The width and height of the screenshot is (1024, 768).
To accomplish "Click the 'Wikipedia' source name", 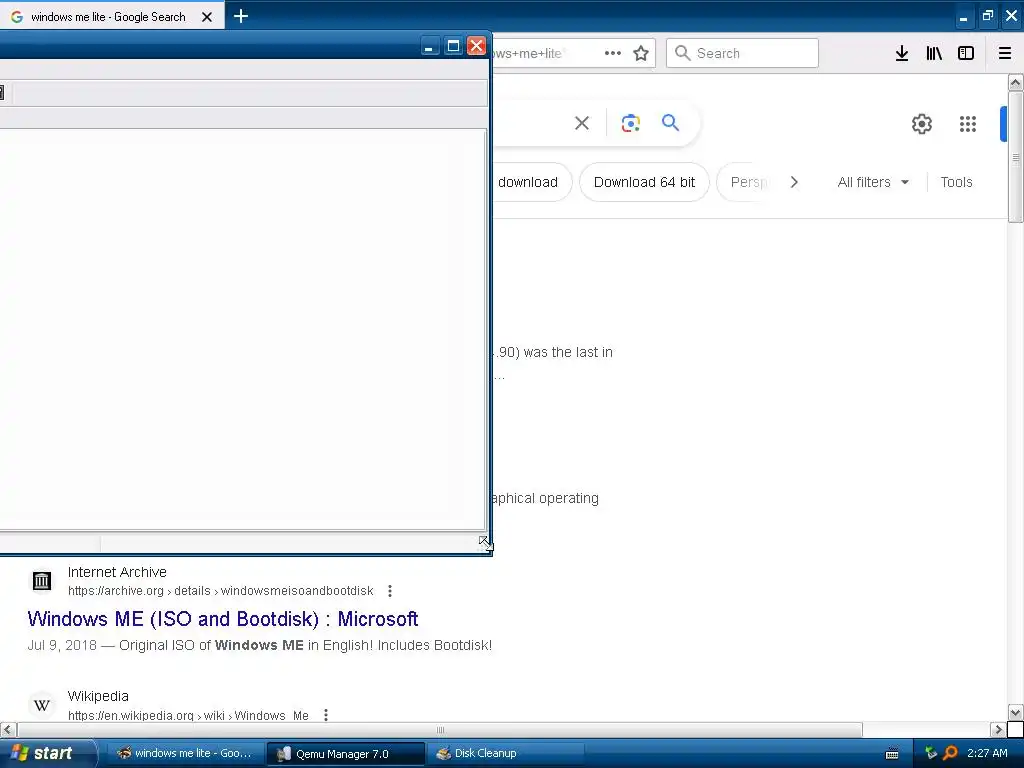I will [x=98, y=696].
